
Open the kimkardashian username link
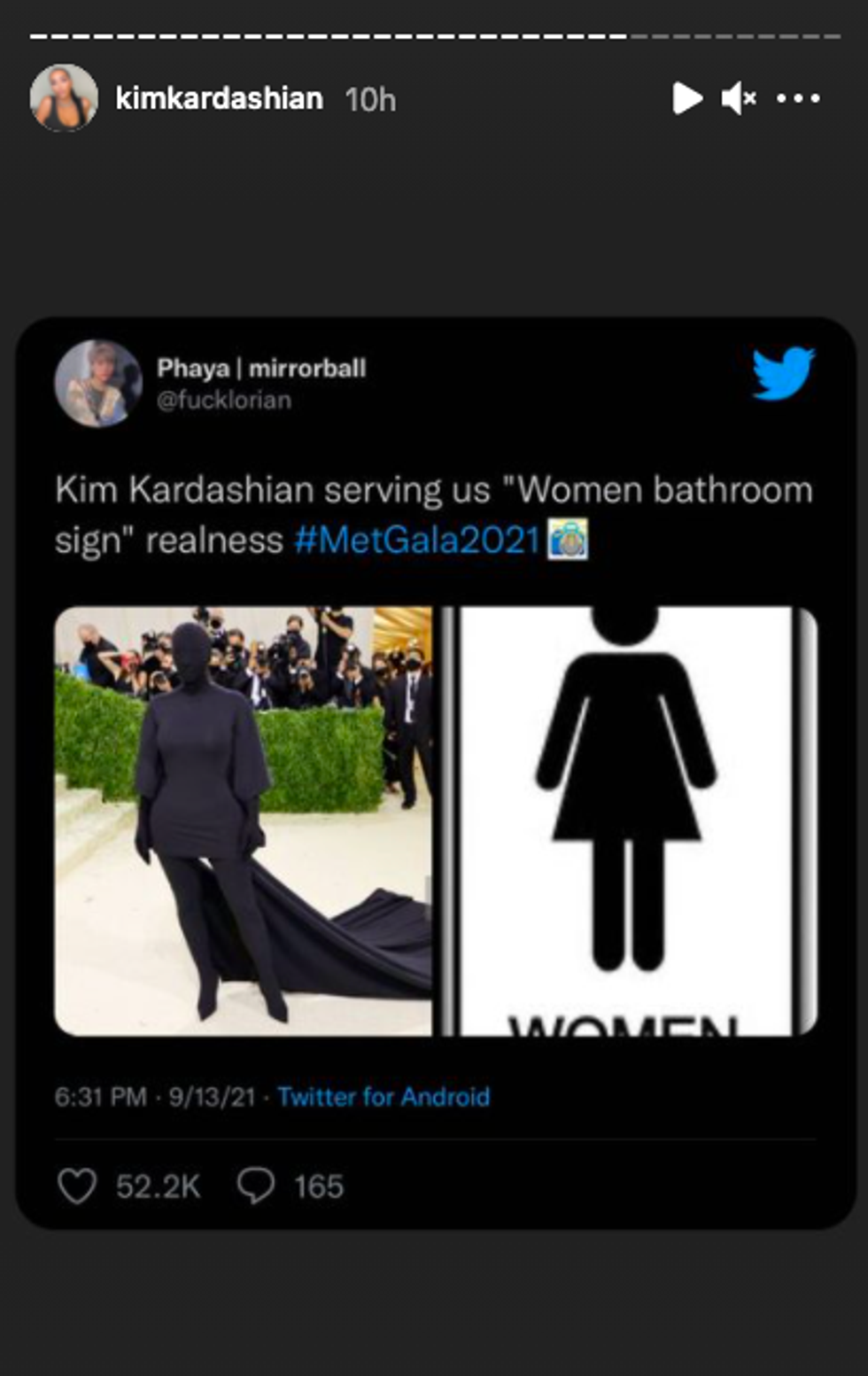pyautogui.click(x=219, y=98)
